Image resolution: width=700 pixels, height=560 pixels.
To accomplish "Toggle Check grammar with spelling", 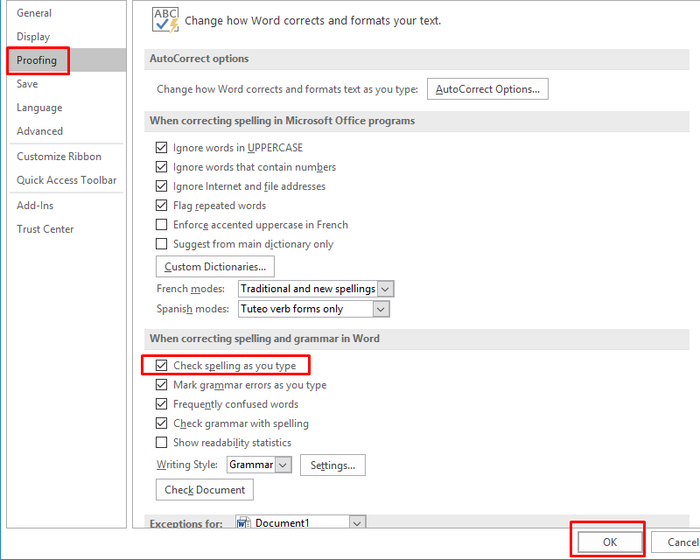I will 161,423.
